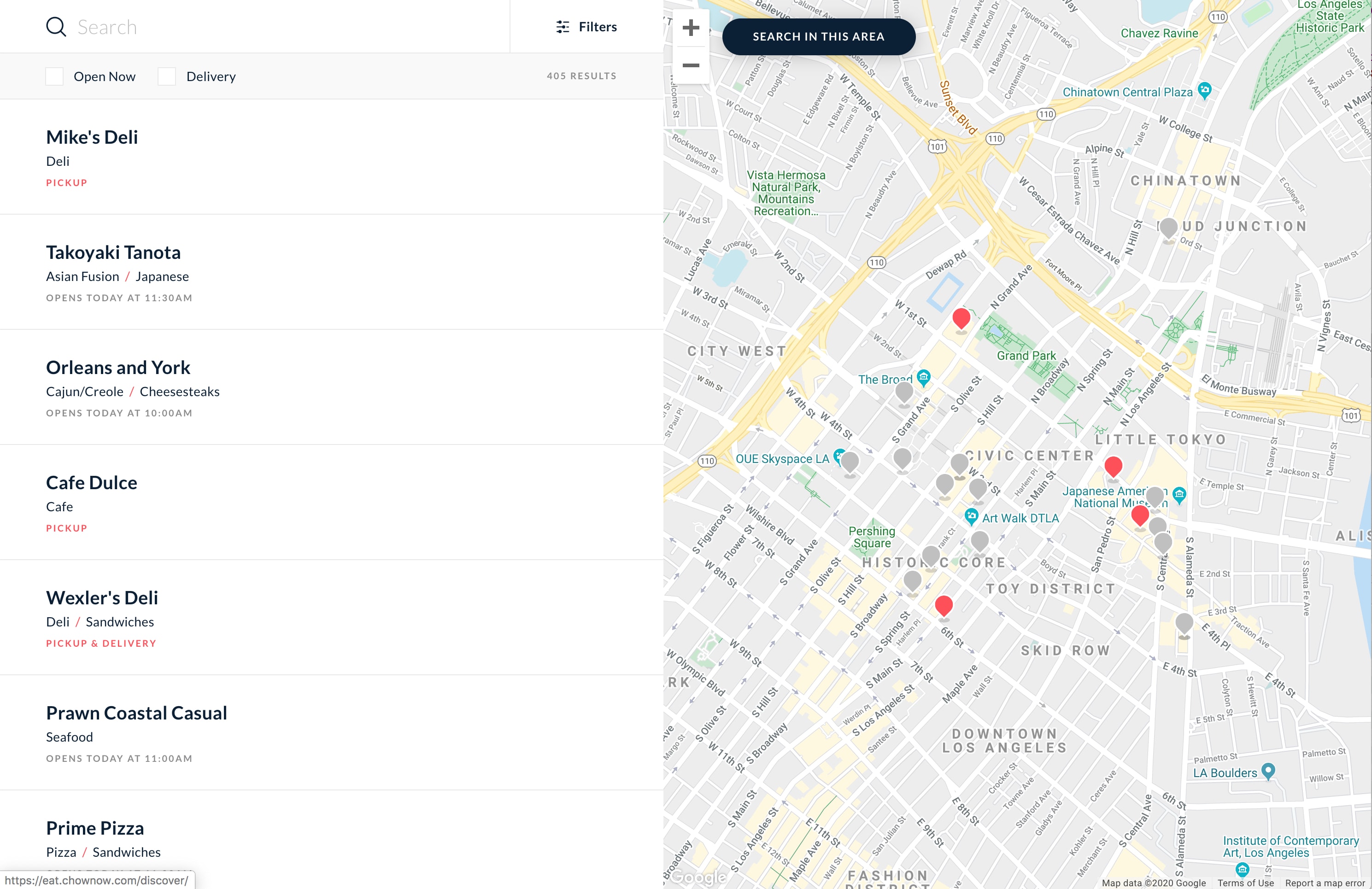Click gray pin near OUE Skyspace LA

pyautogui.click(x=850, y=462)
